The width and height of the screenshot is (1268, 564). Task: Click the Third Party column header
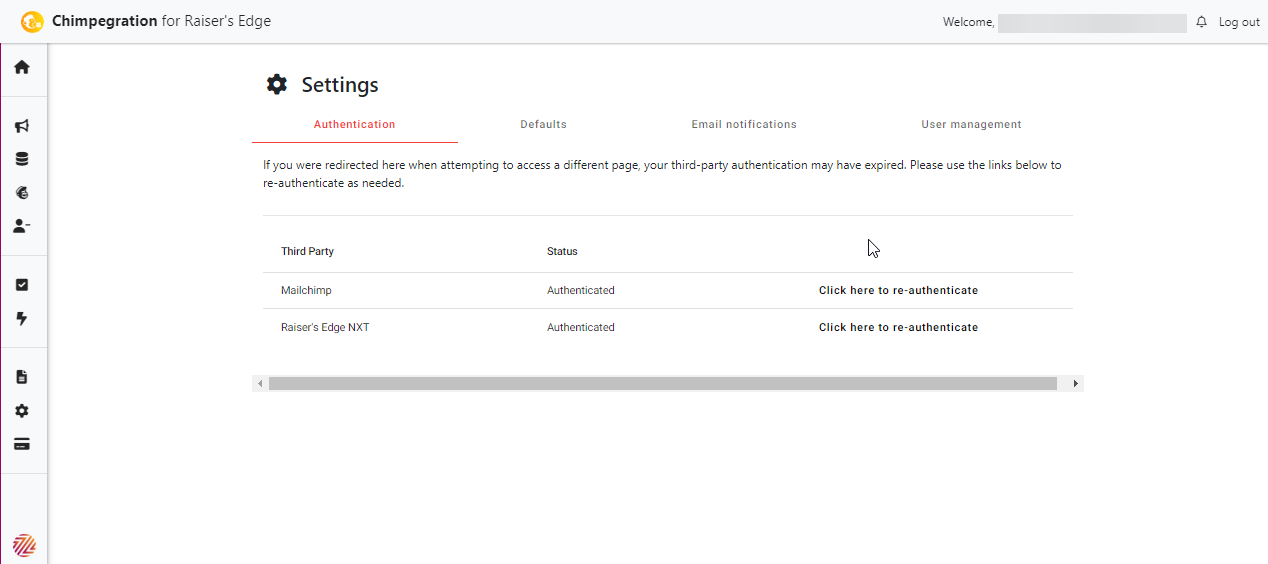[x=307, y=252]
